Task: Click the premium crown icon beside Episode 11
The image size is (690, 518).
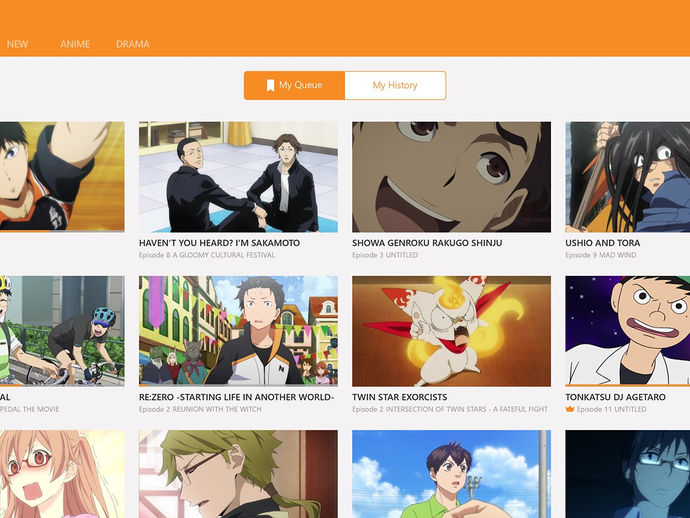Action: point(570,409)
